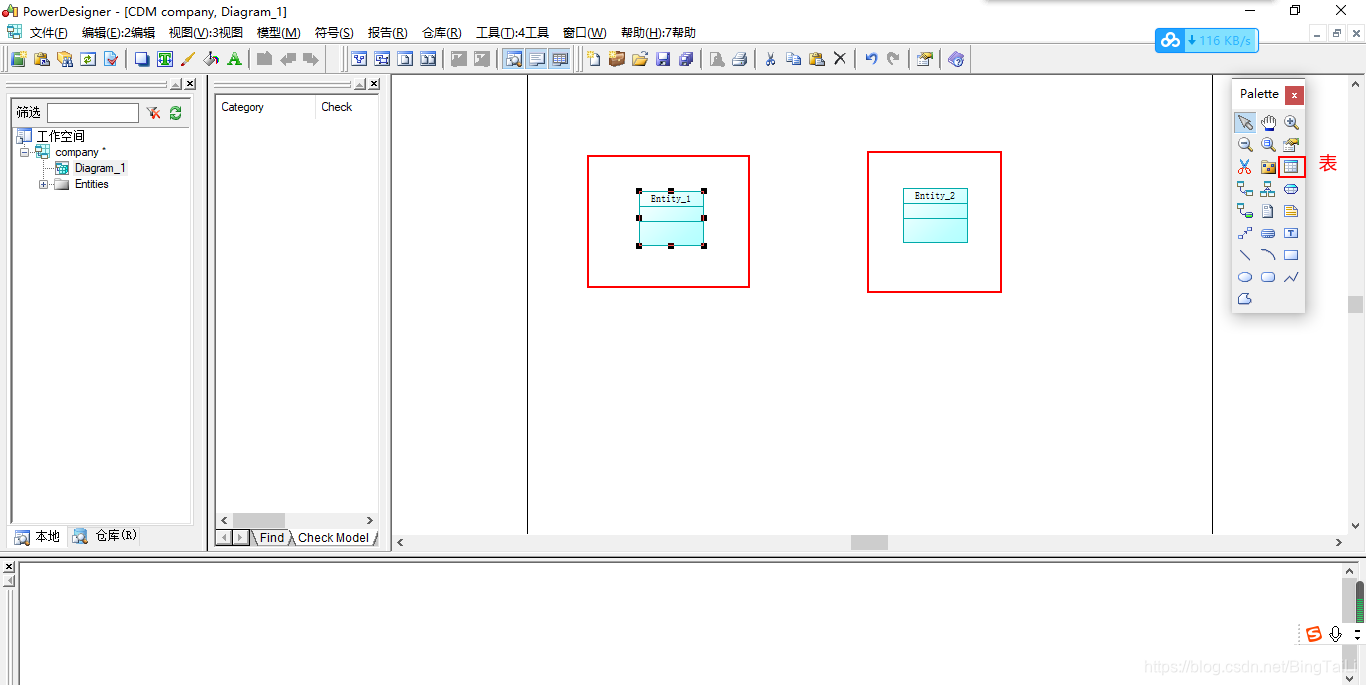Select Diagram_1 in the browser tree
Screen dimensions: 1366x685
[x=100, y=168]
